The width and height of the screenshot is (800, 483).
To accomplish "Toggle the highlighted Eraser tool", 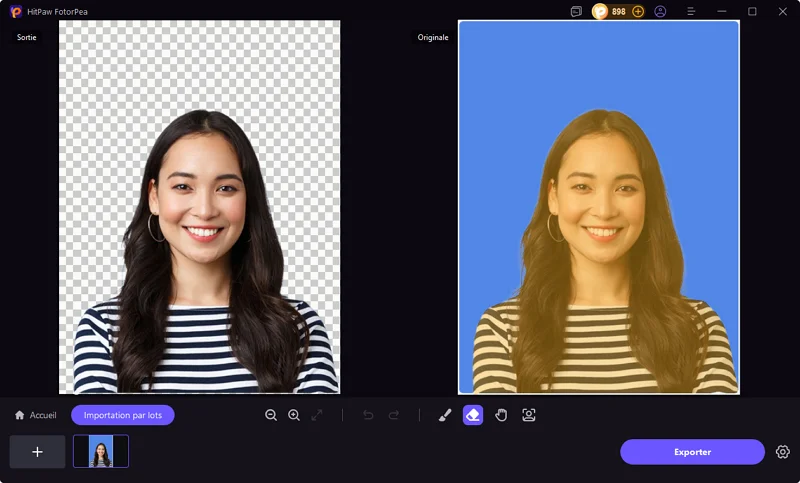I will pos(473,415).
